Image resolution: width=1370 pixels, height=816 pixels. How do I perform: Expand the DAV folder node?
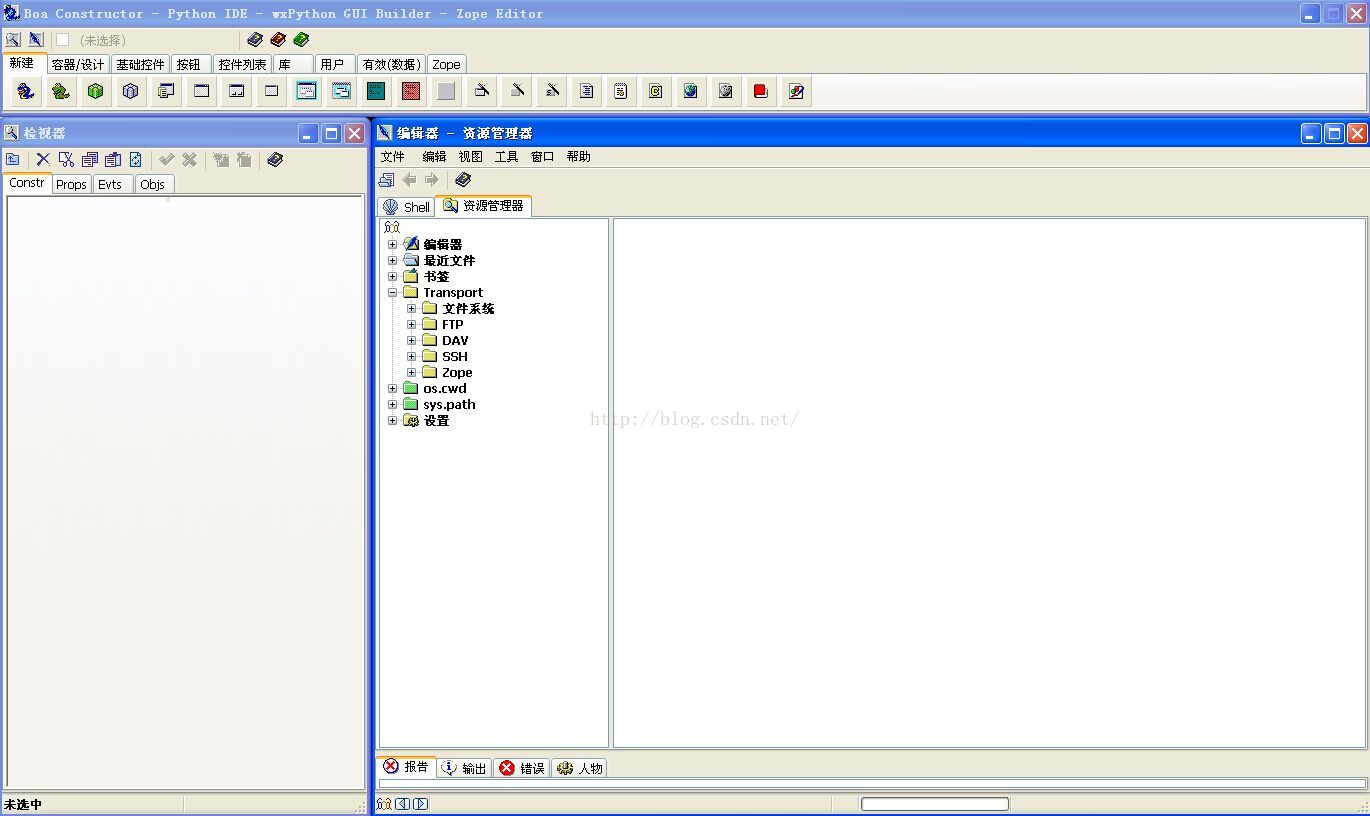click(x=411, y=340)
